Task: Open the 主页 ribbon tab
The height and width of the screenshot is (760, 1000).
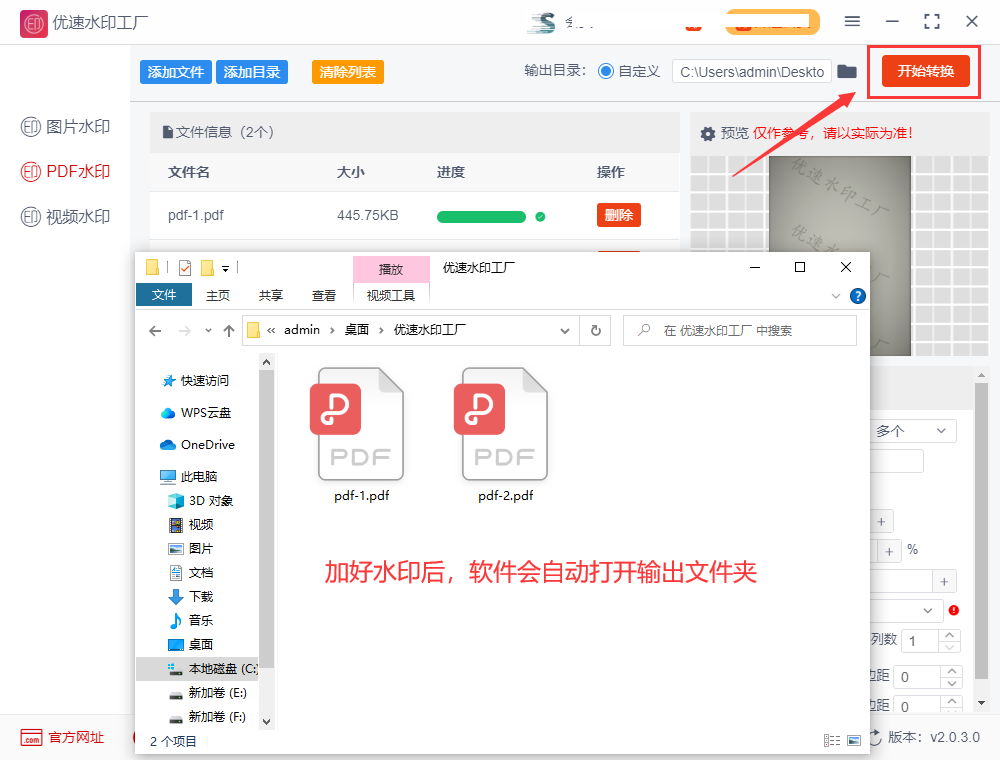Action: [x=218, y=295]
